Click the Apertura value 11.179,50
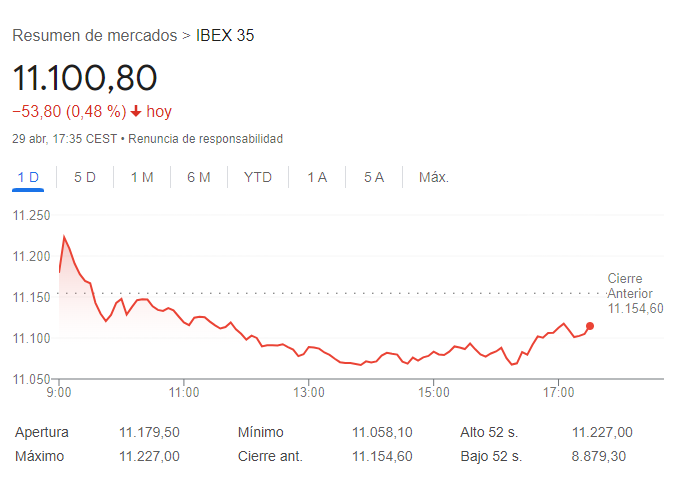Screen dimensions: 680x477 tap(149, 432)
